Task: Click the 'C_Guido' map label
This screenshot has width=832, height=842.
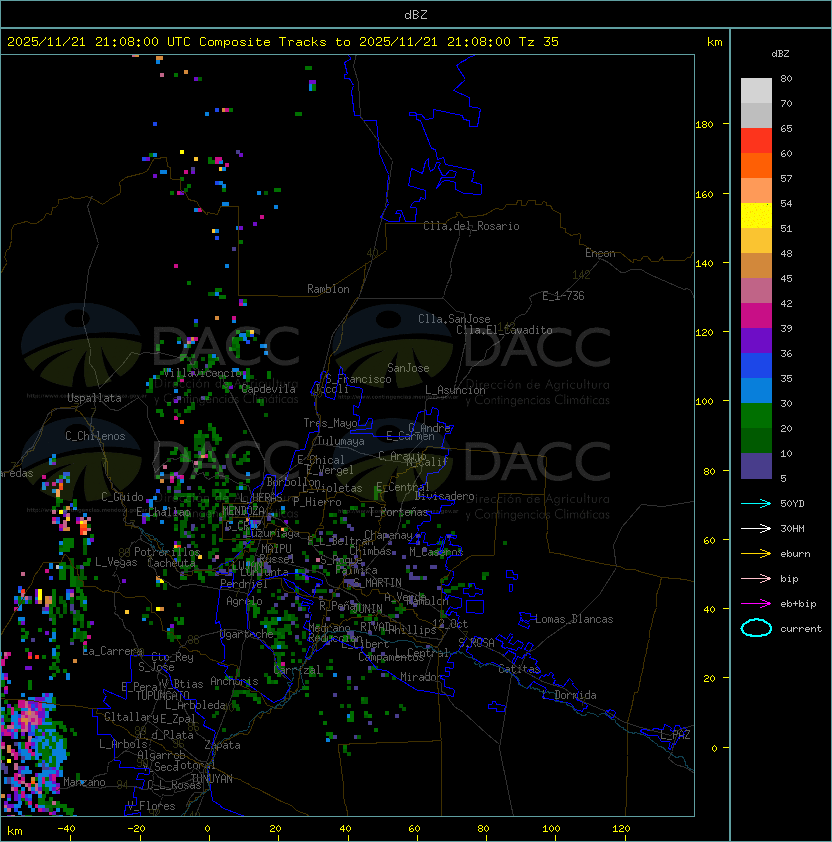Action: (x=122, y=497)
